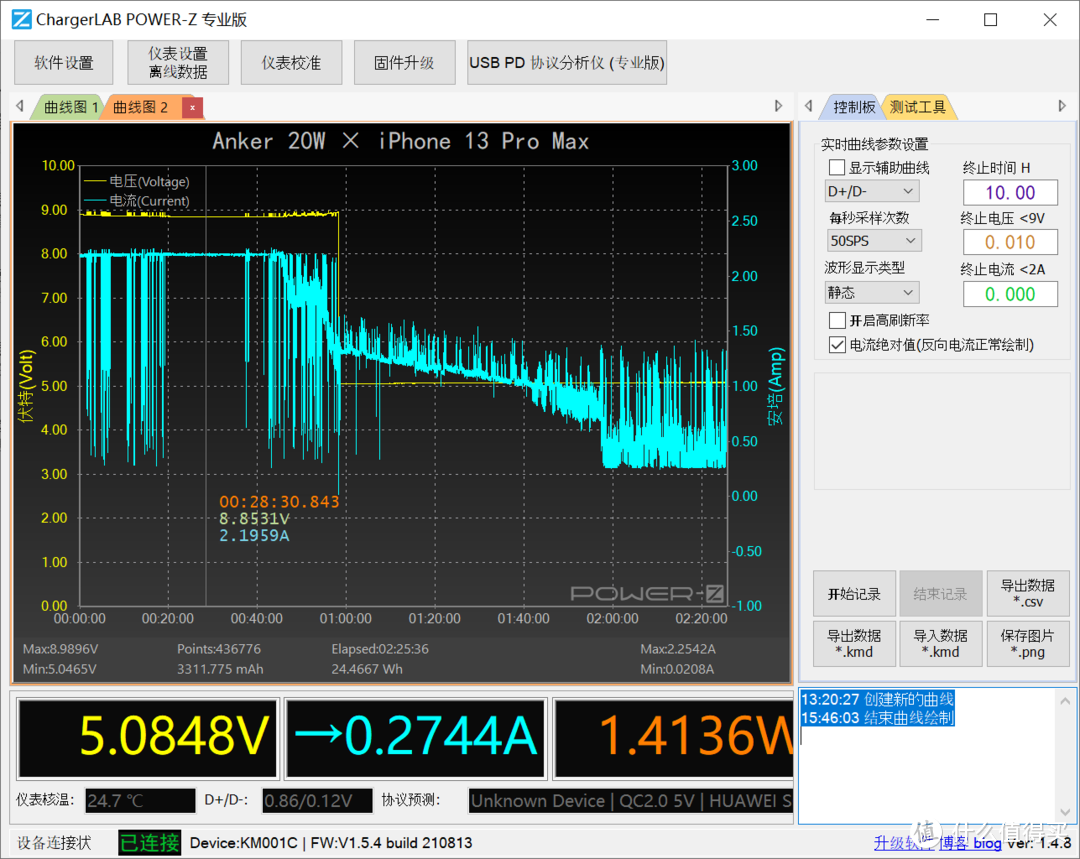Click the 0.2744A current readout

416,738
